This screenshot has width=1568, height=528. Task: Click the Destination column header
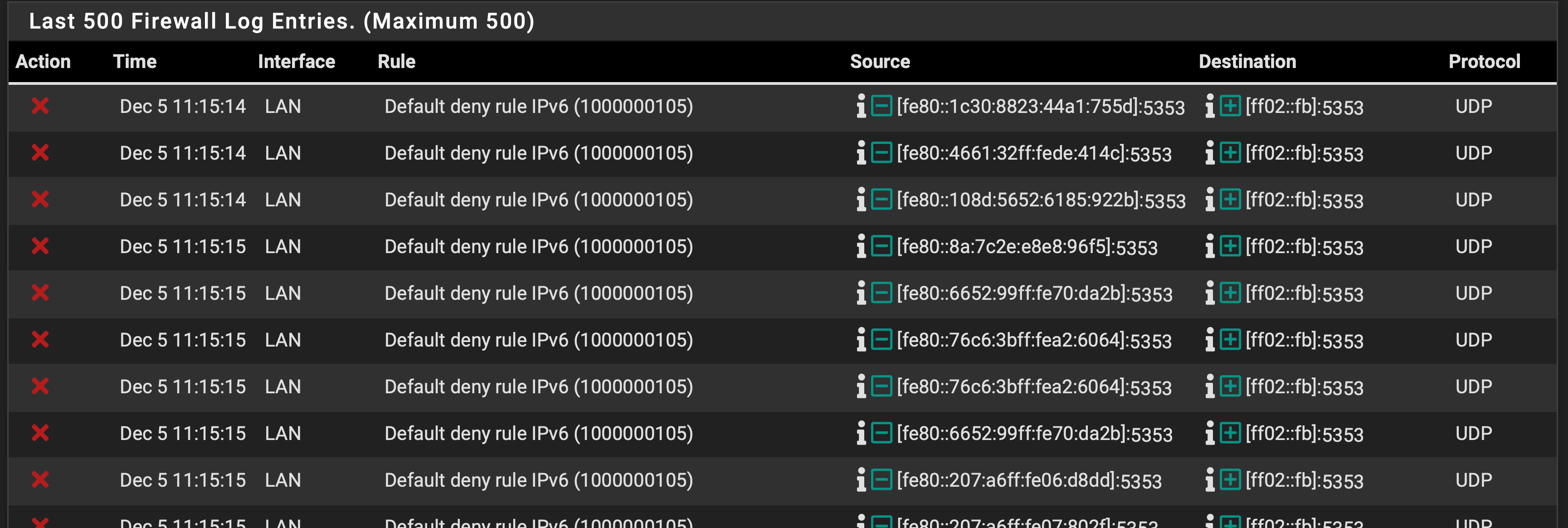1247,62
